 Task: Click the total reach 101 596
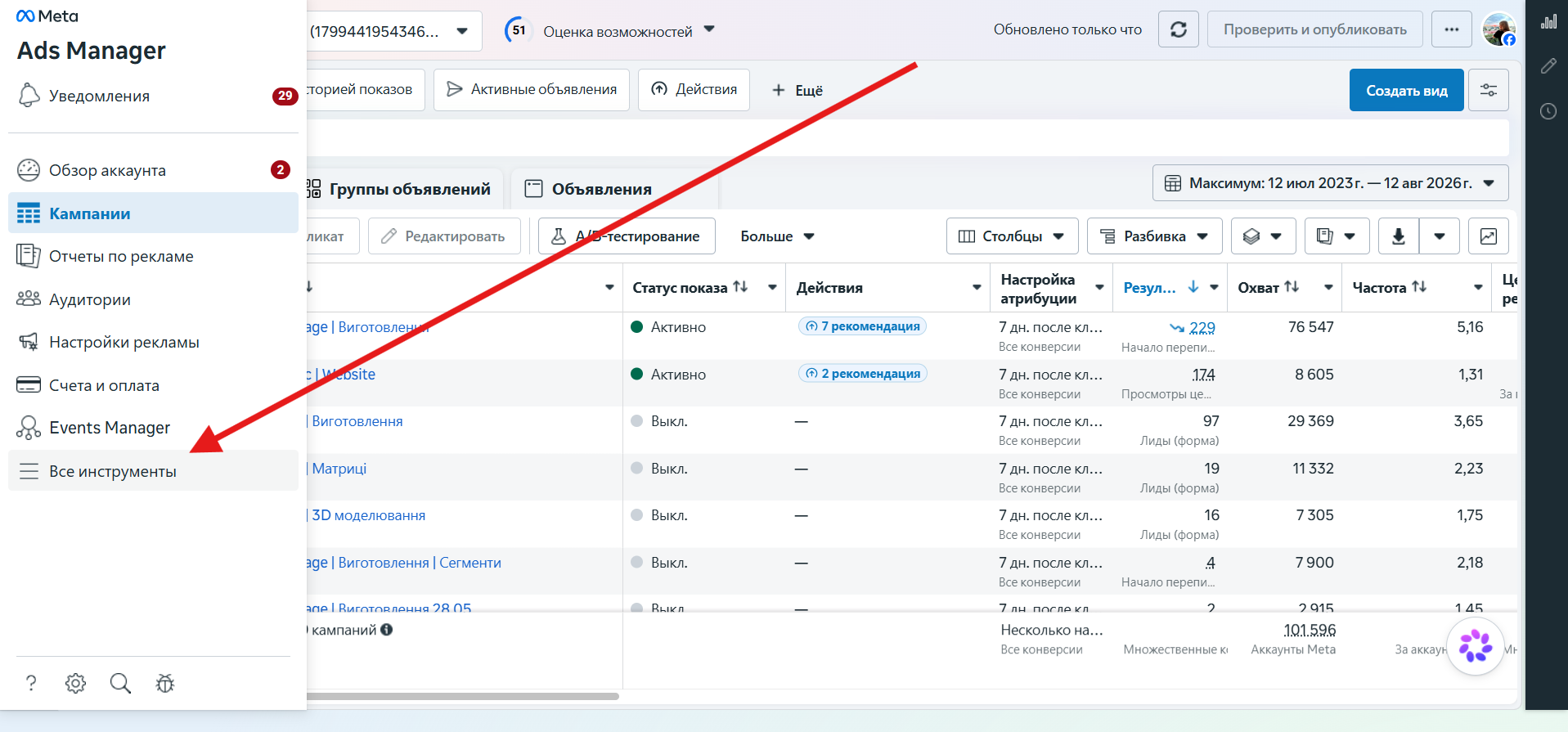pyautogui.click(x=1310, y=631)
